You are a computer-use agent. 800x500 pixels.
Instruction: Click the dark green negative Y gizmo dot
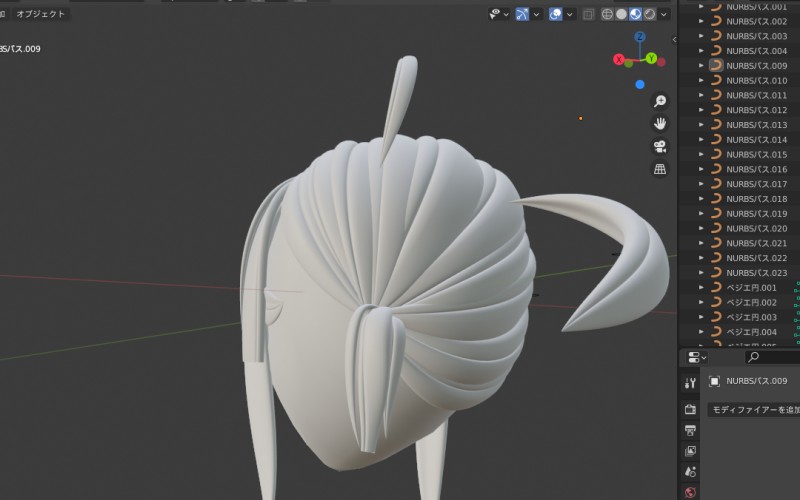(629, 64)
